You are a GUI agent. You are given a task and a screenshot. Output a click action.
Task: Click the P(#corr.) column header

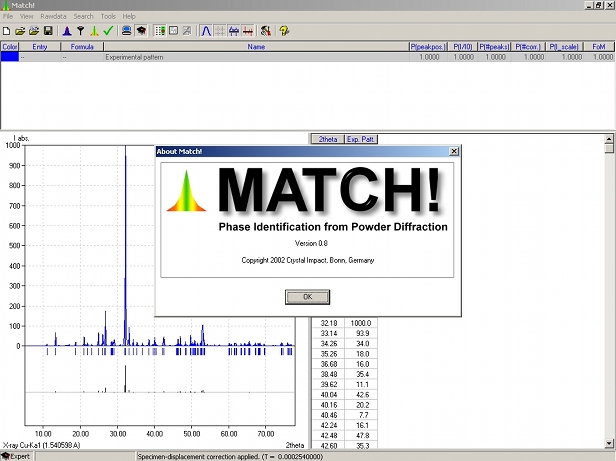click(528, 47)
